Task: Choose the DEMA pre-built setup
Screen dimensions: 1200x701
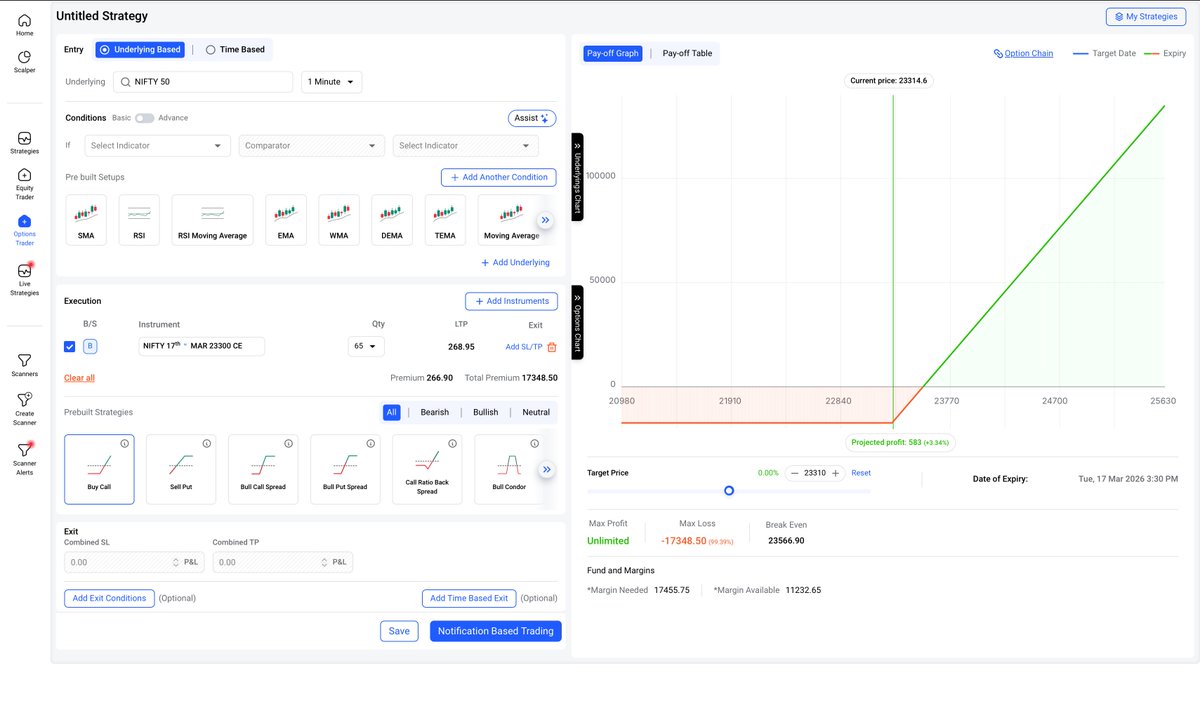Action: tap(392, 220)
